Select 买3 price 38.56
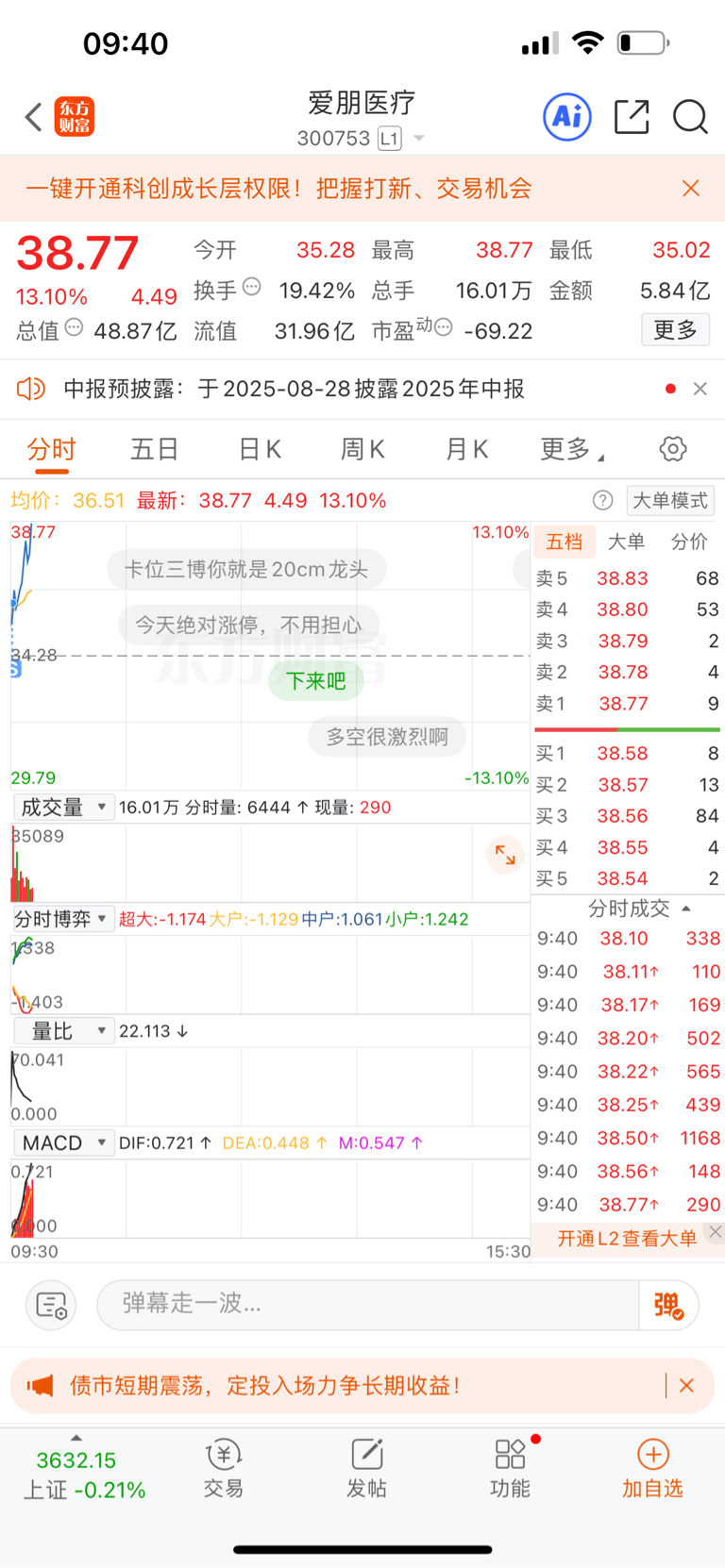The width and height of the screenshot is (725, 1568). (x=622, y=816)
